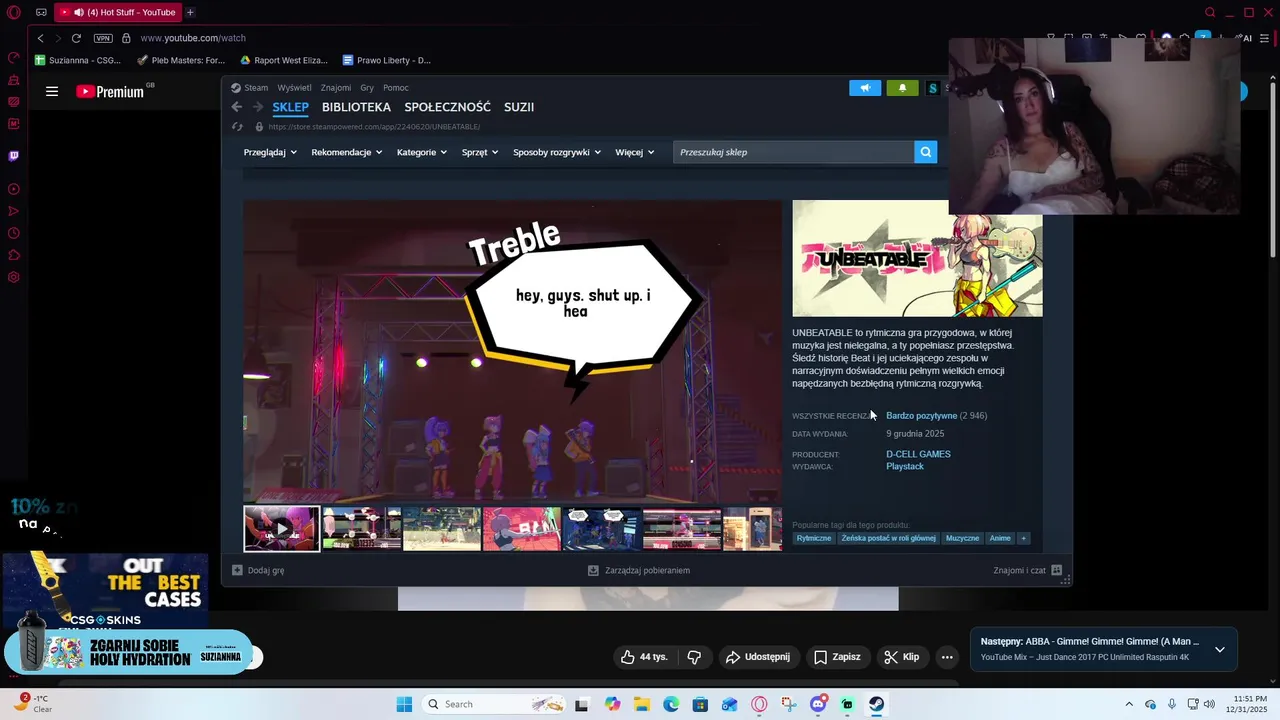Image resolution: width=1280 pixels, height=720 pixels.
Task: Switch to the BIBLIOTEKA tab
Action: [x=356, y=107]
